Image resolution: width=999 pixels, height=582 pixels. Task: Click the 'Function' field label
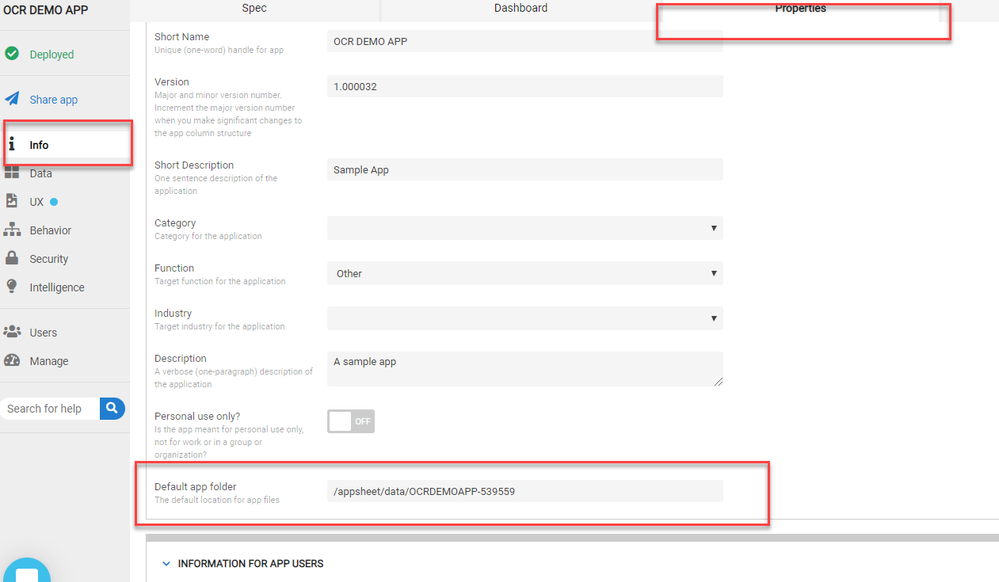pos(174,268)
